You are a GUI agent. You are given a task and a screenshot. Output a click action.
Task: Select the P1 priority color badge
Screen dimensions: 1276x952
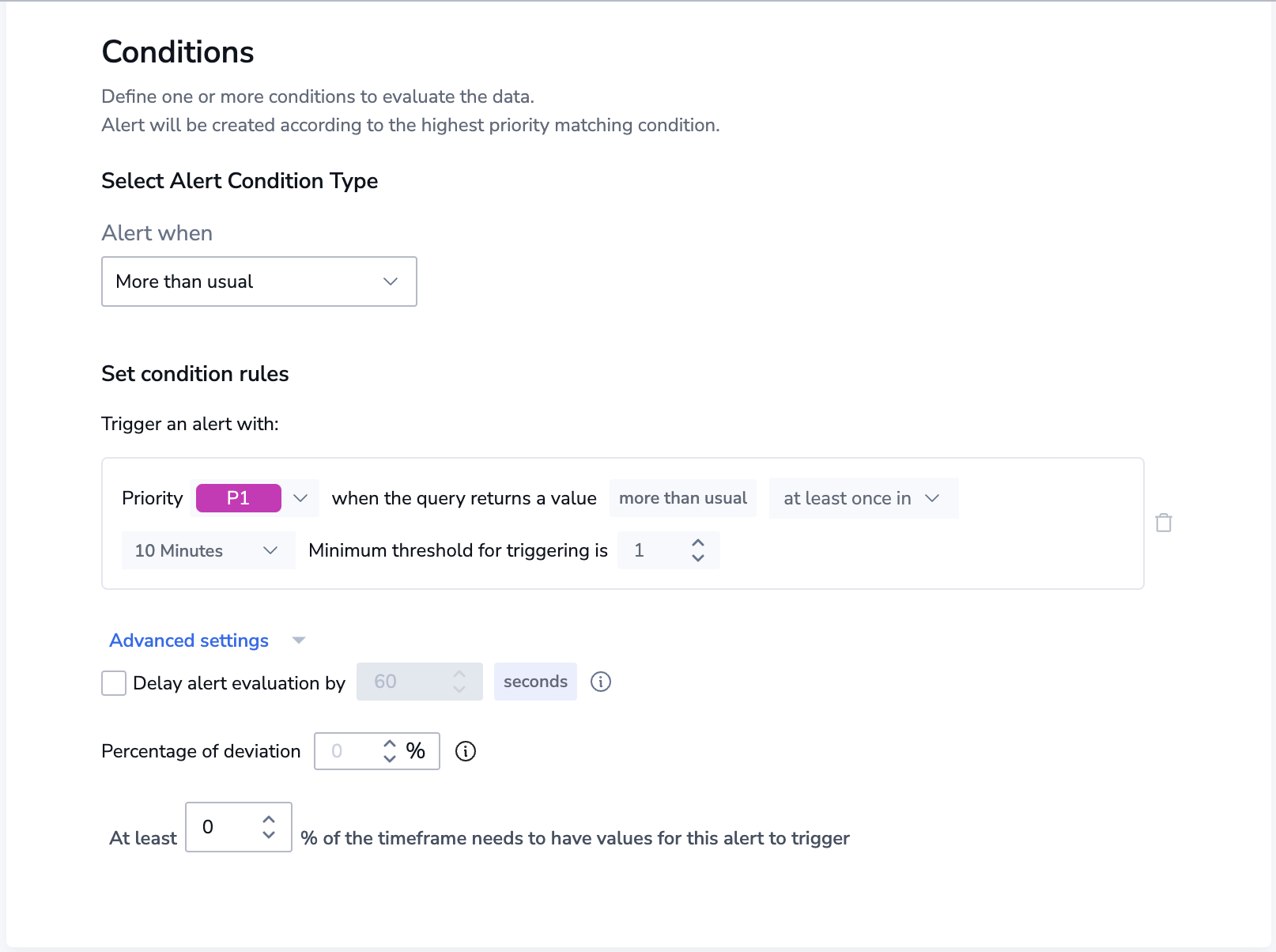239,498
